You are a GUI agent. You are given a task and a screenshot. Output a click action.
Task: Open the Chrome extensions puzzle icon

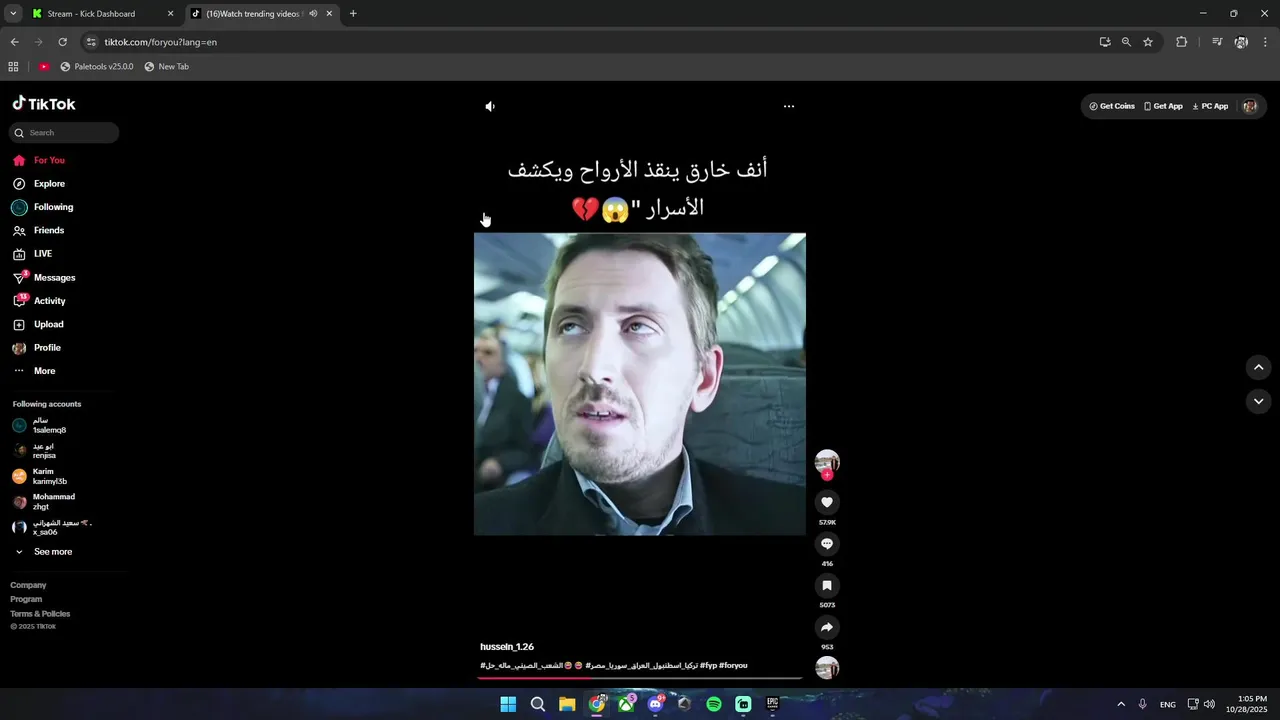coord(1181,42)
